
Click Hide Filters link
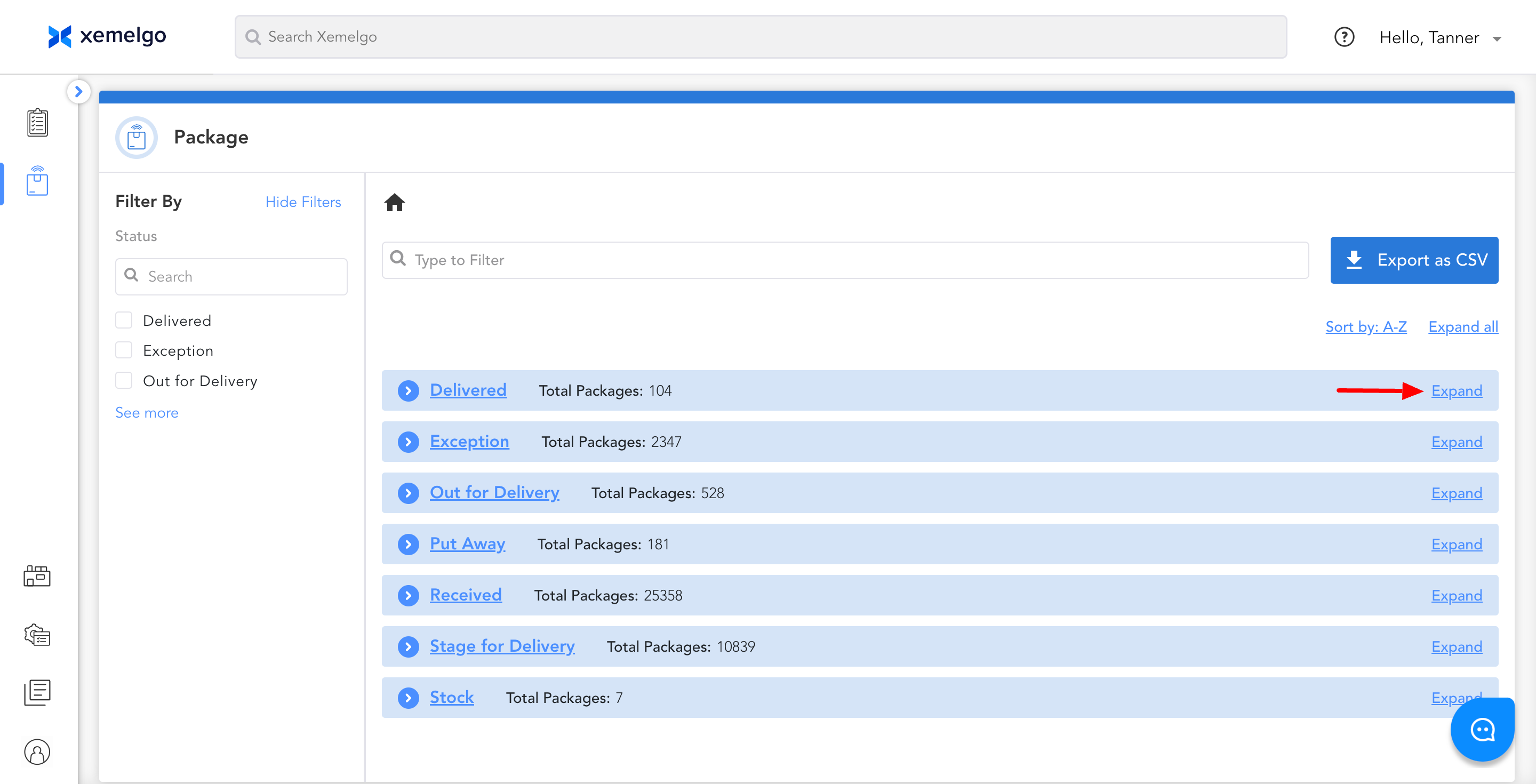click(x=303, y=202)
